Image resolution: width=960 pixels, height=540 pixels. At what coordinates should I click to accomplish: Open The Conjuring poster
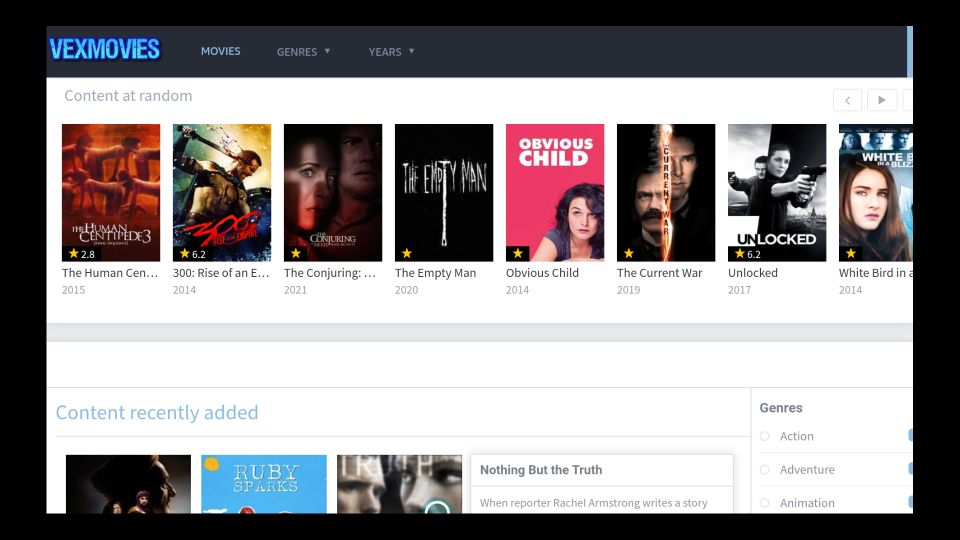coord(333,193)
